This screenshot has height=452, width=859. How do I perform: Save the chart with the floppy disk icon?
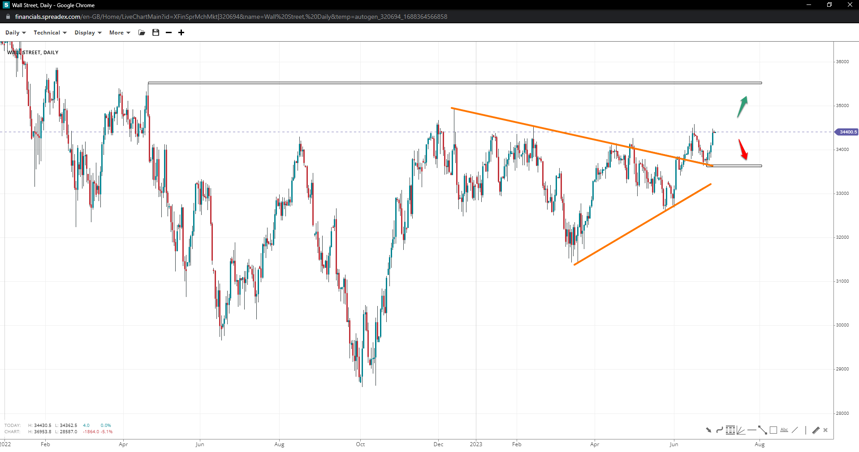155,33
